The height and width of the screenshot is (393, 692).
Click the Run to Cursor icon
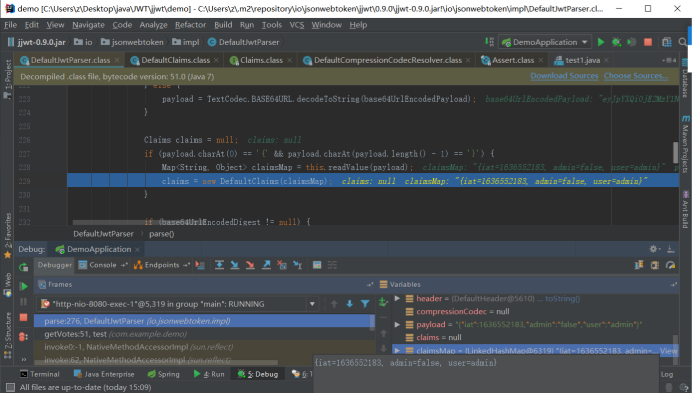tap(297, 265)
